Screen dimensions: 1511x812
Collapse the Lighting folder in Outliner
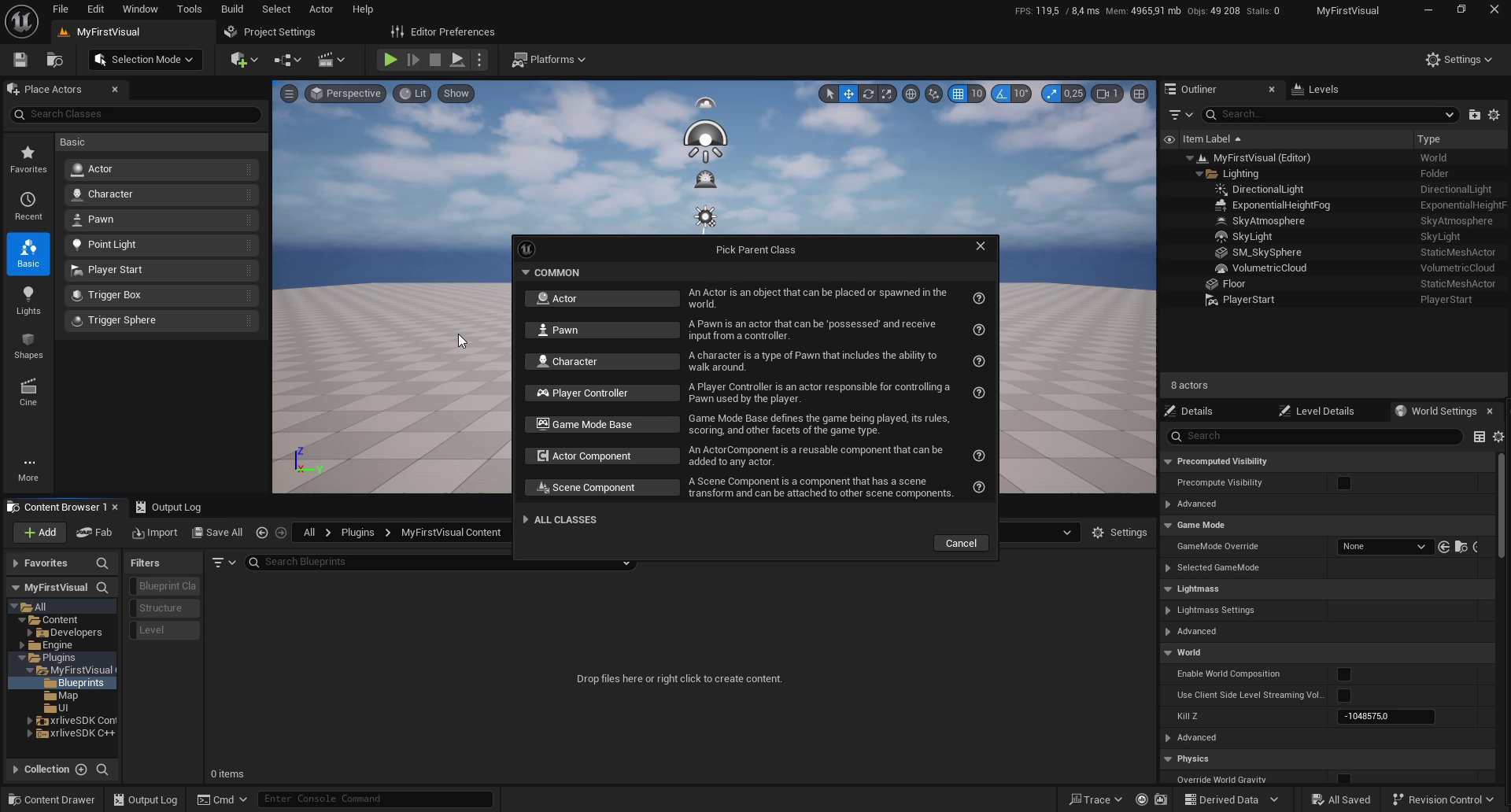pos(1199,174)
